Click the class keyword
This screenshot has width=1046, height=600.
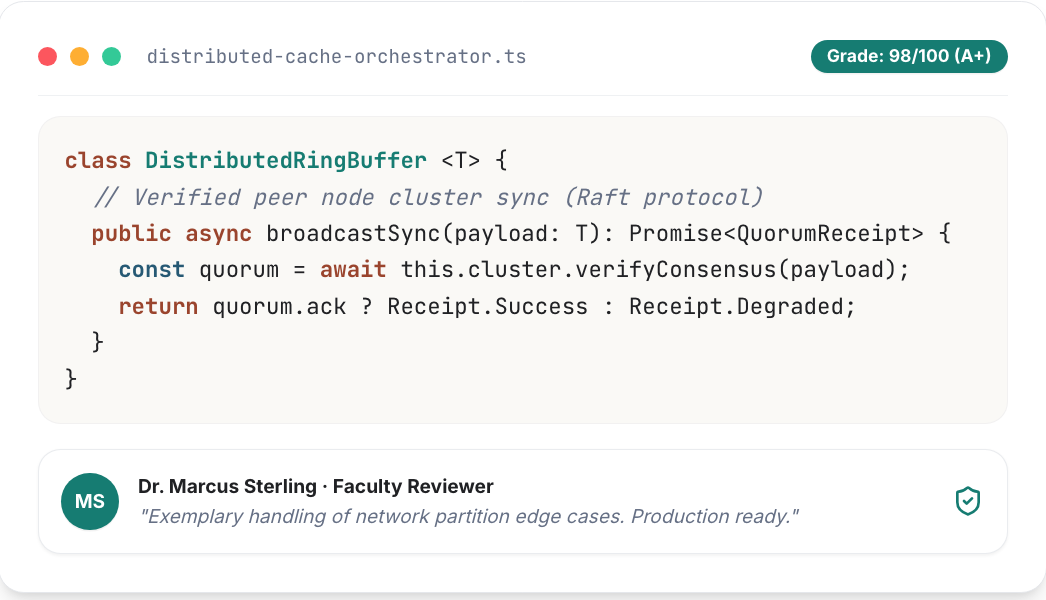click(x=98, y=161)
